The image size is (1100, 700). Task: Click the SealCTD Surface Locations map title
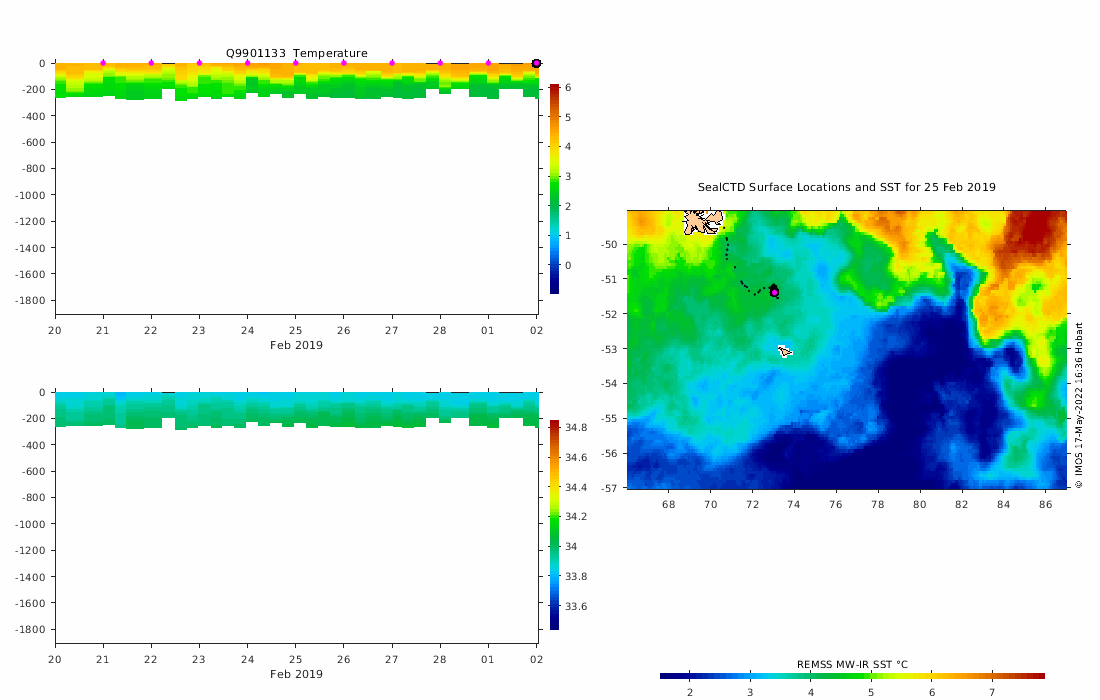(x=847, y=187)
